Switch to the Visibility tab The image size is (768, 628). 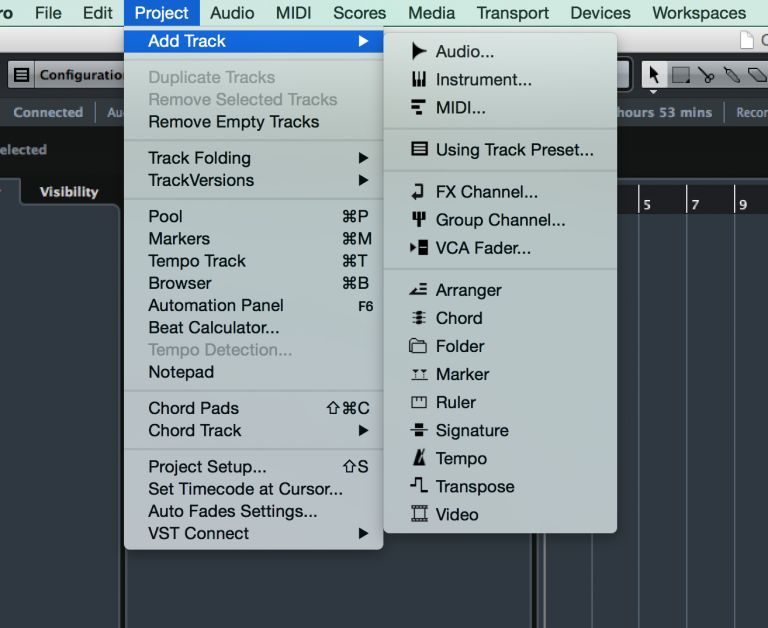(69, 192)
